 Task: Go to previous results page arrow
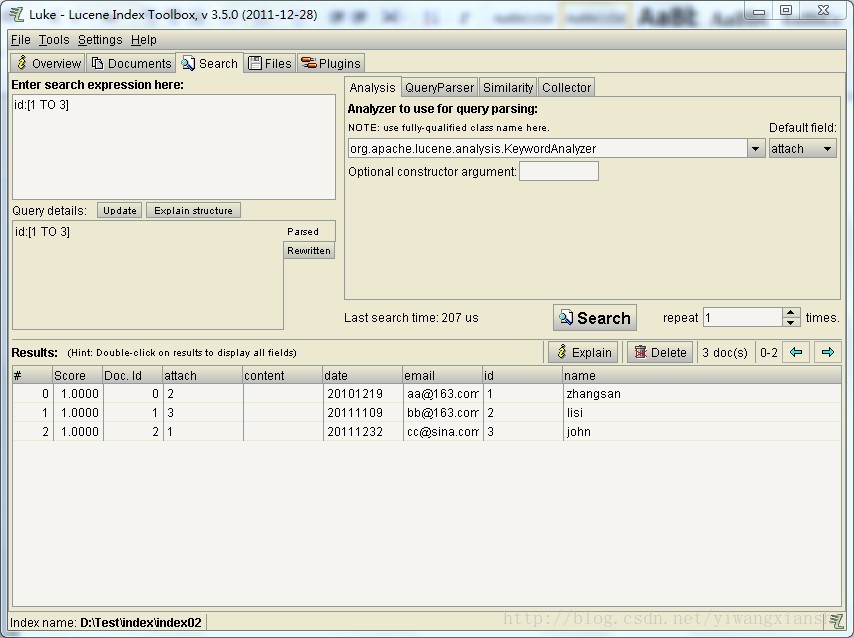pyautogui.click(x=796, y=352)
